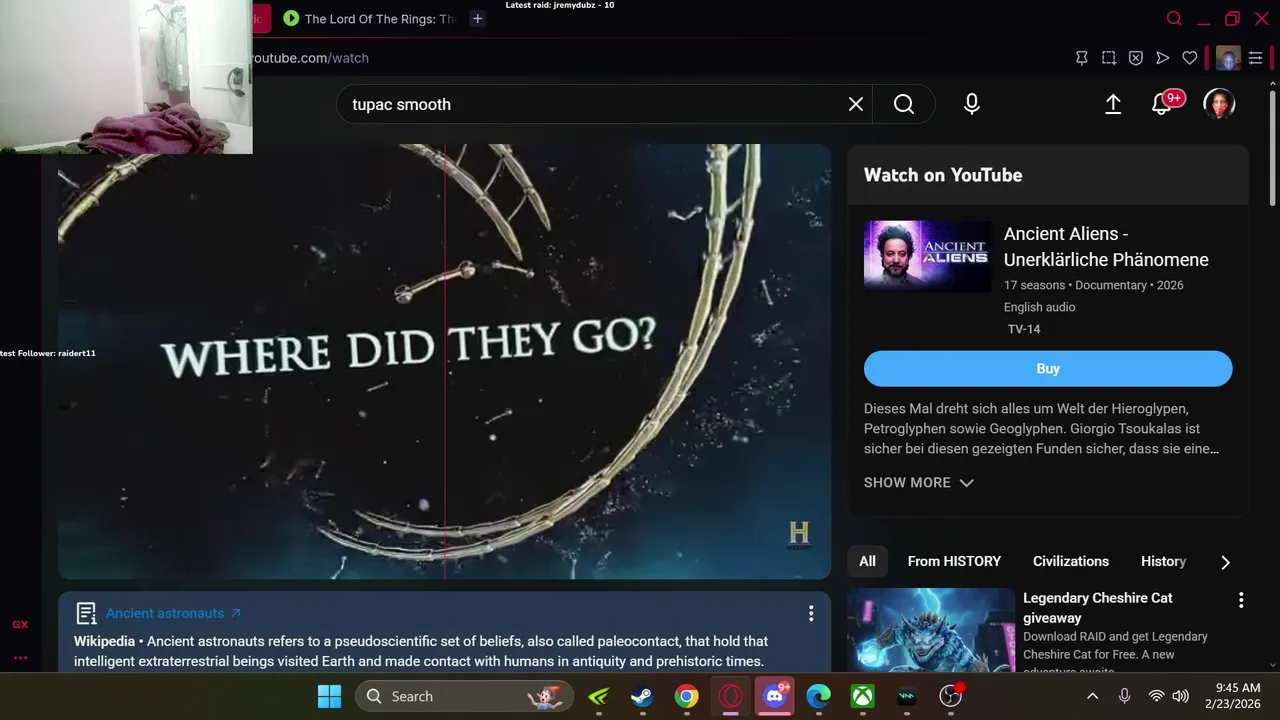Open Ancient astronauts Wikipedia link
Viewport: 1280px width, 720px height.
click(x=173, y=613)
